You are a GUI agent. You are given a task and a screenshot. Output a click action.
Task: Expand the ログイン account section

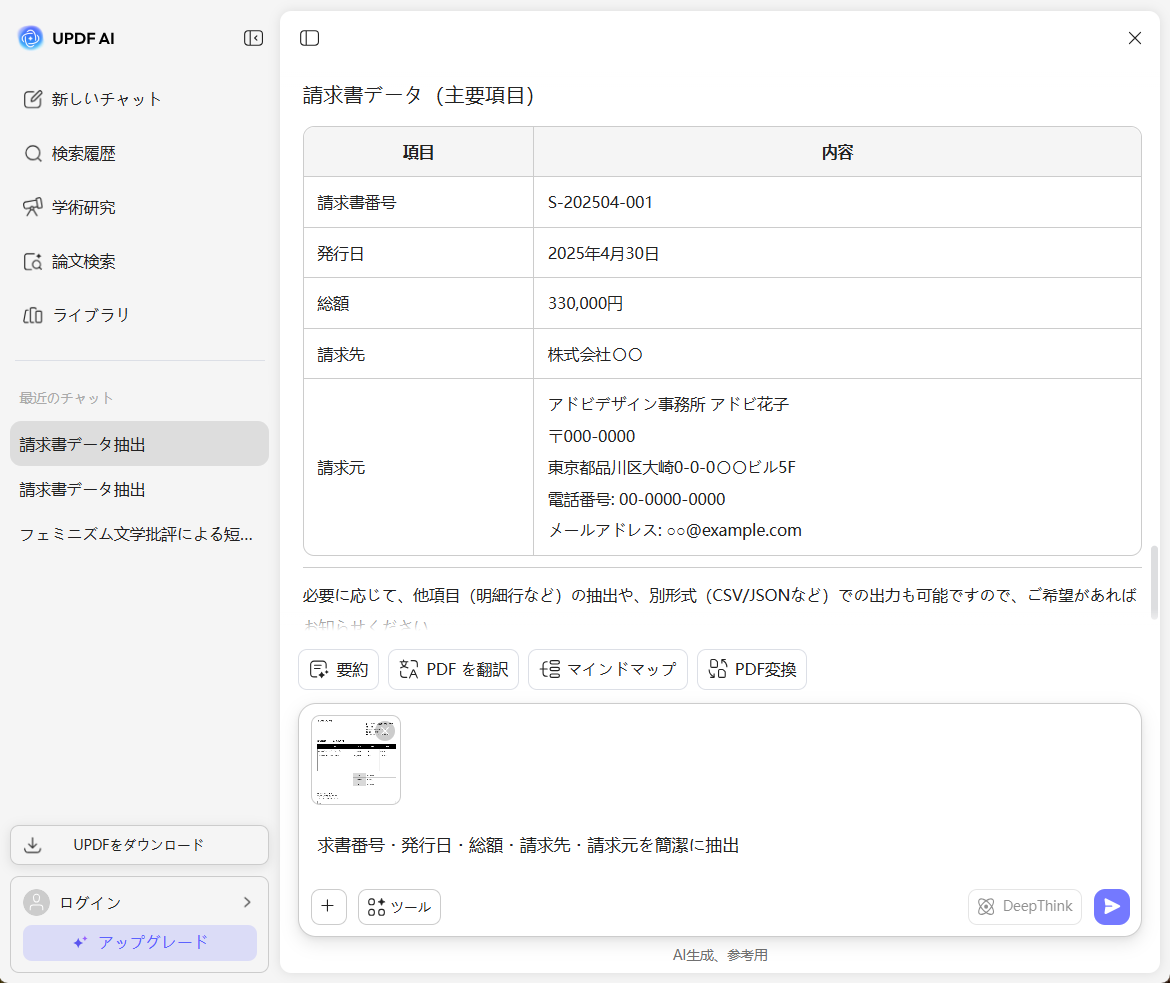(x=139, y=902)
